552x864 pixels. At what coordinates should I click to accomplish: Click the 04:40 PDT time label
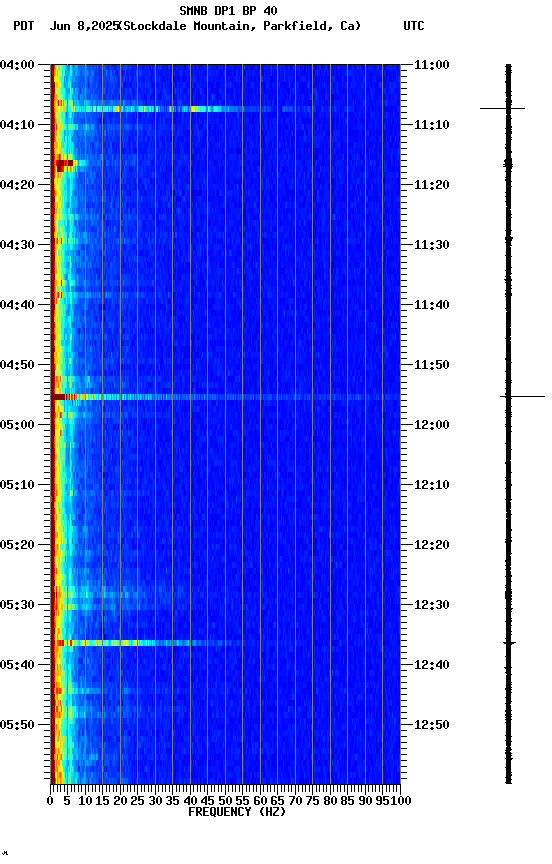coord(17,305)
